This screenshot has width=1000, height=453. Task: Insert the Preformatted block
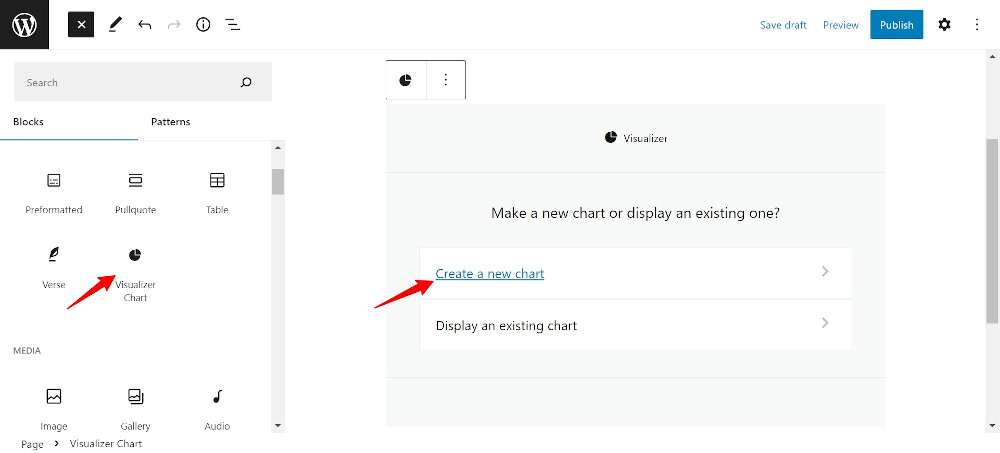tap(54, 193)
